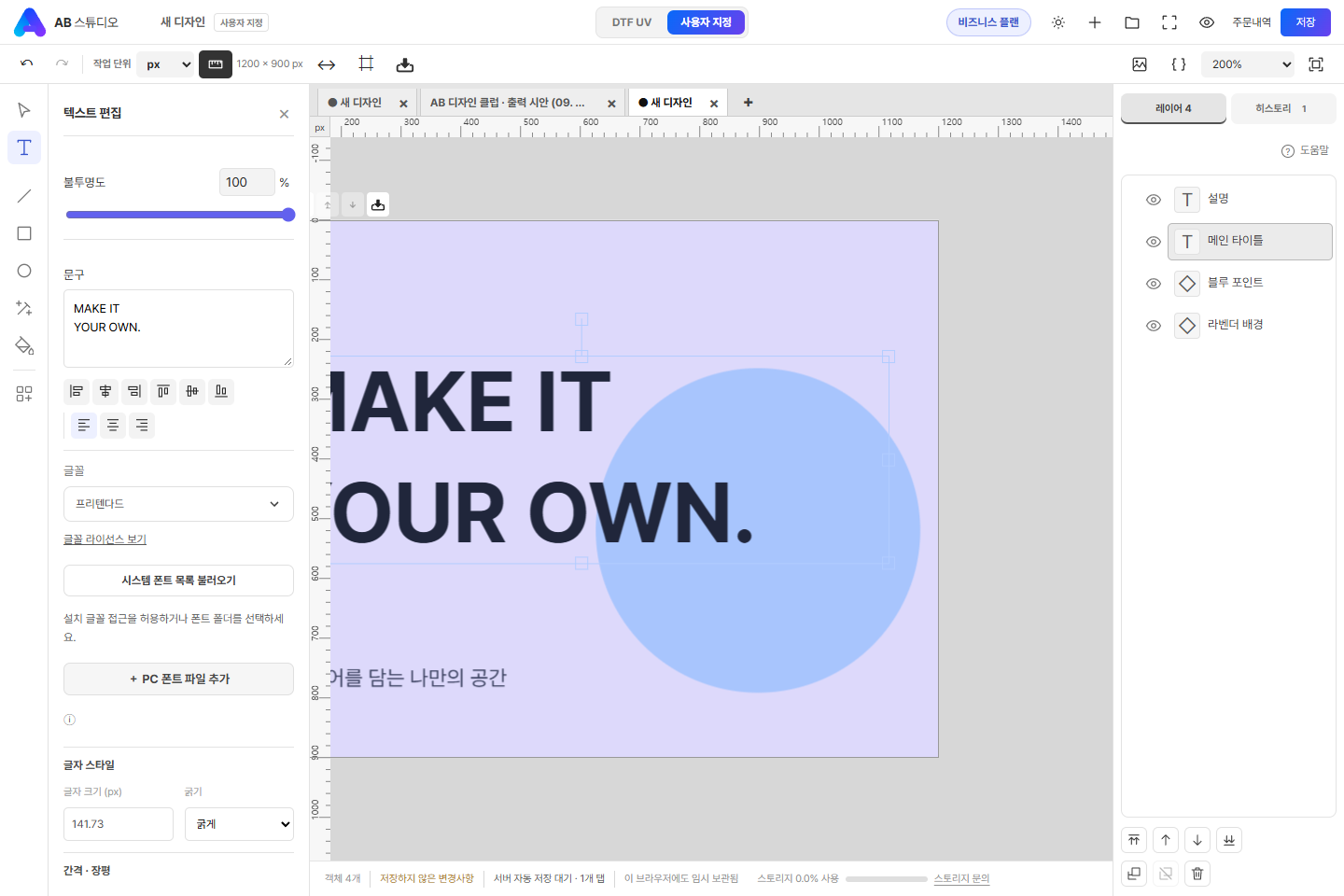Open the 프리텐다드 font dropdown
The height and width of the screenshot is (896, 1344).
[178, 504]
